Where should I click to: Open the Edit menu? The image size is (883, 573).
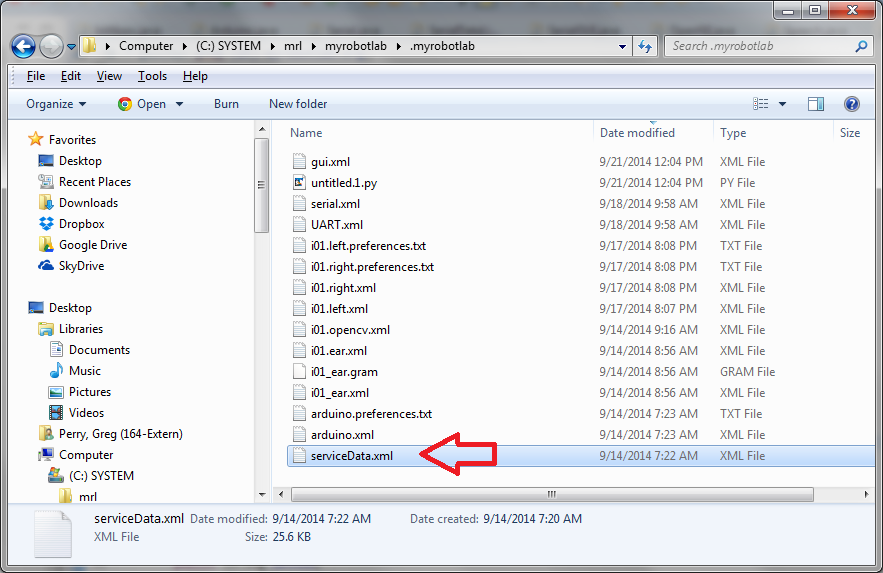pyautogui.click(x=71, y=76)
